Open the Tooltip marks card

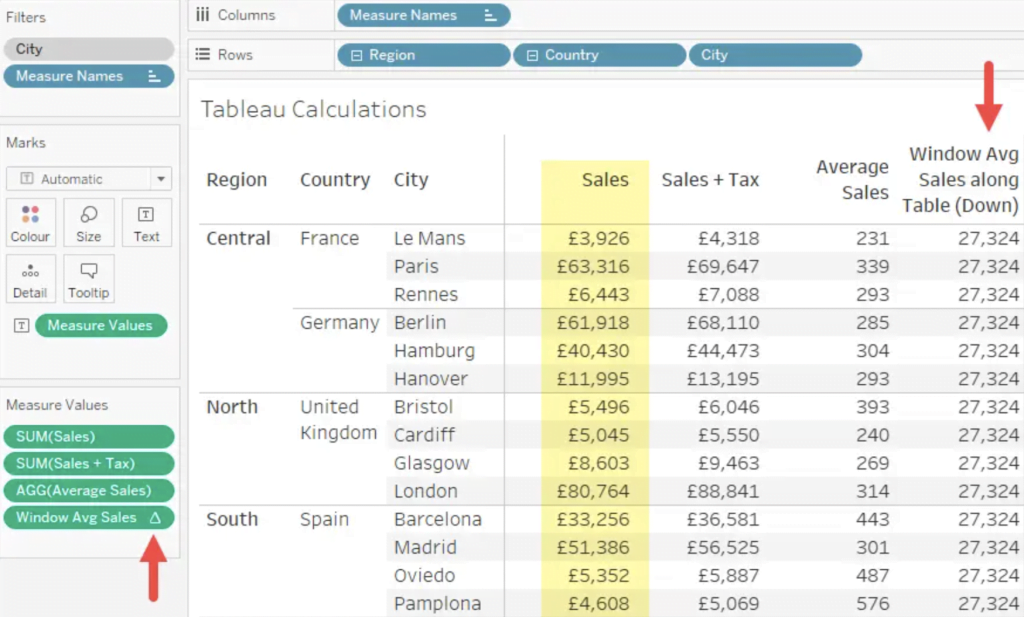[88, 279]
